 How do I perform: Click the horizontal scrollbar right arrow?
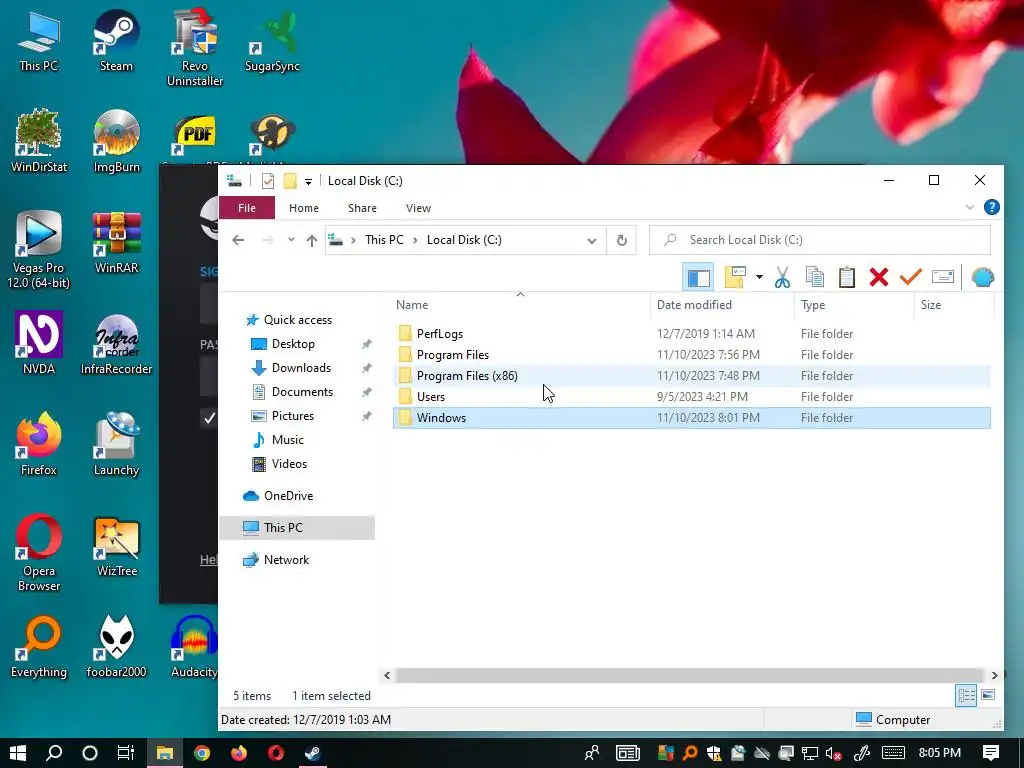pos(994,675)
